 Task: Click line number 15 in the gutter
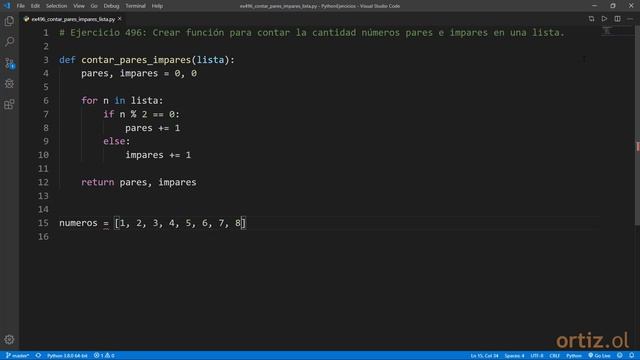click(x=43, y=223)
